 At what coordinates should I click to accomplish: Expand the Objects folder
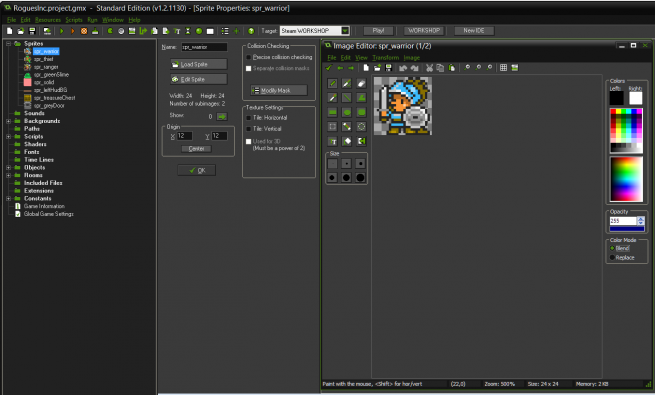8,167
